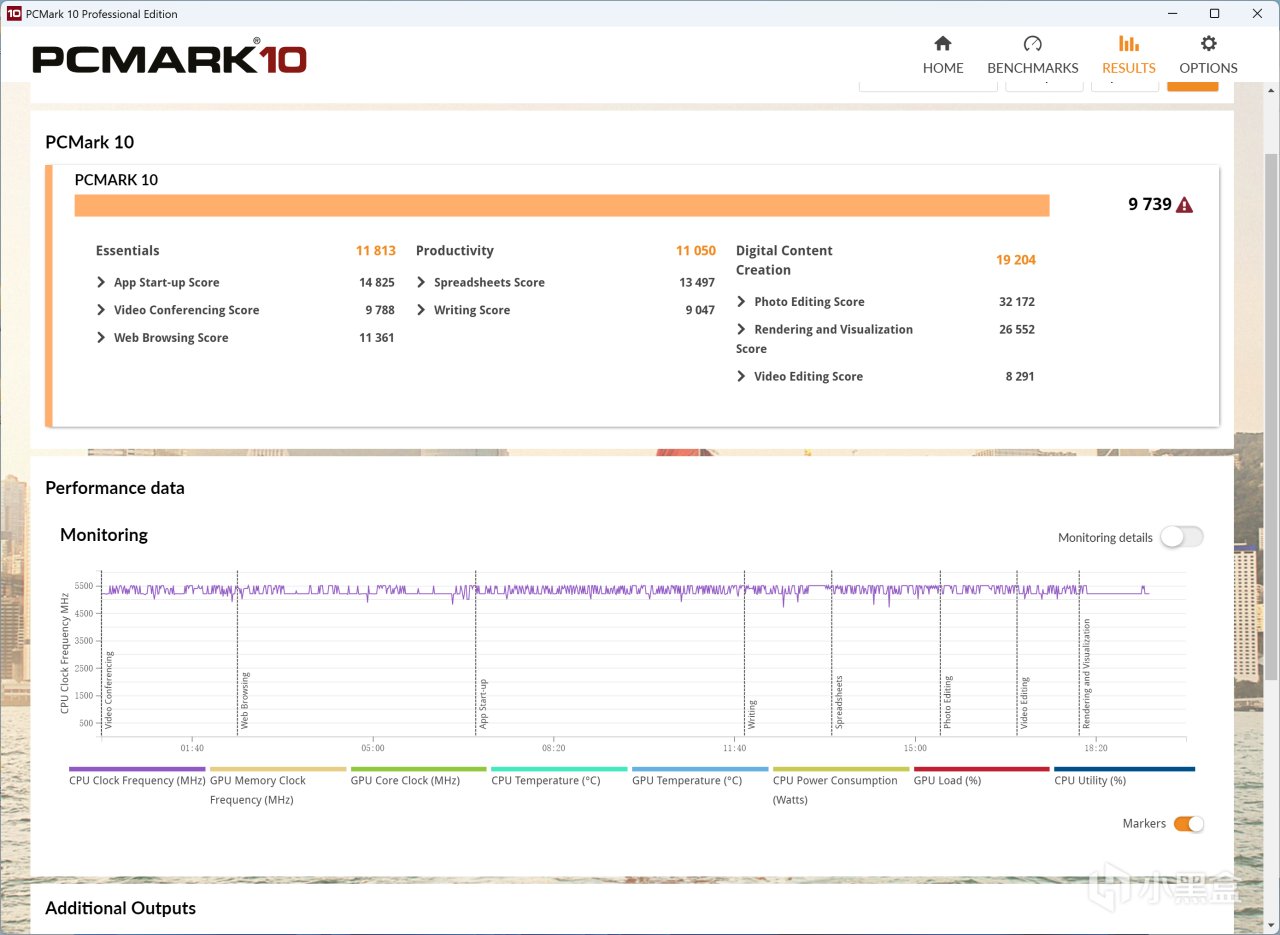Click the PCMark 10 title bar app icon
Viewport: 1280px width, 935px height.
[x=14, y=14]
